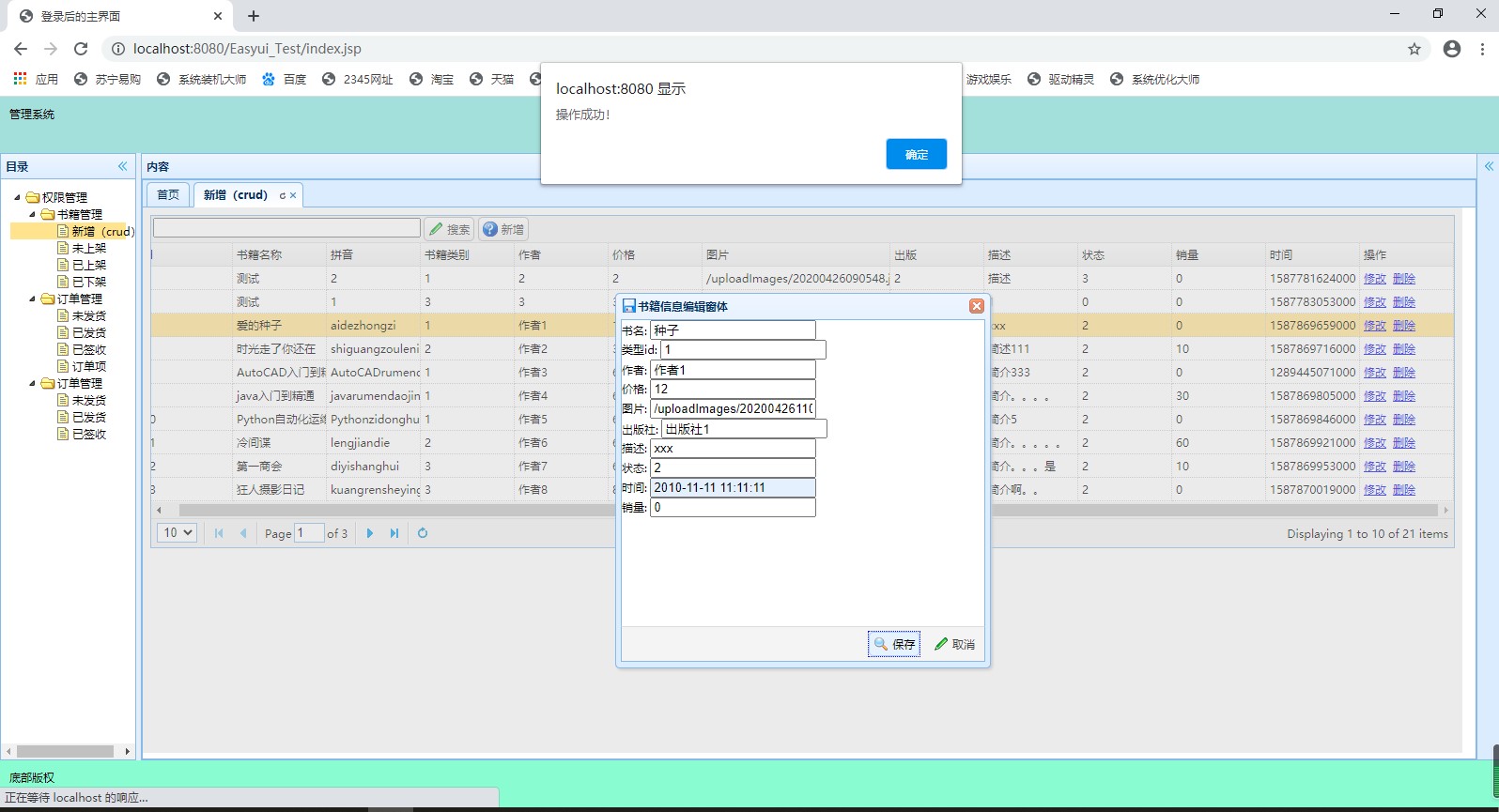Open 已上架 tree item

89,265
